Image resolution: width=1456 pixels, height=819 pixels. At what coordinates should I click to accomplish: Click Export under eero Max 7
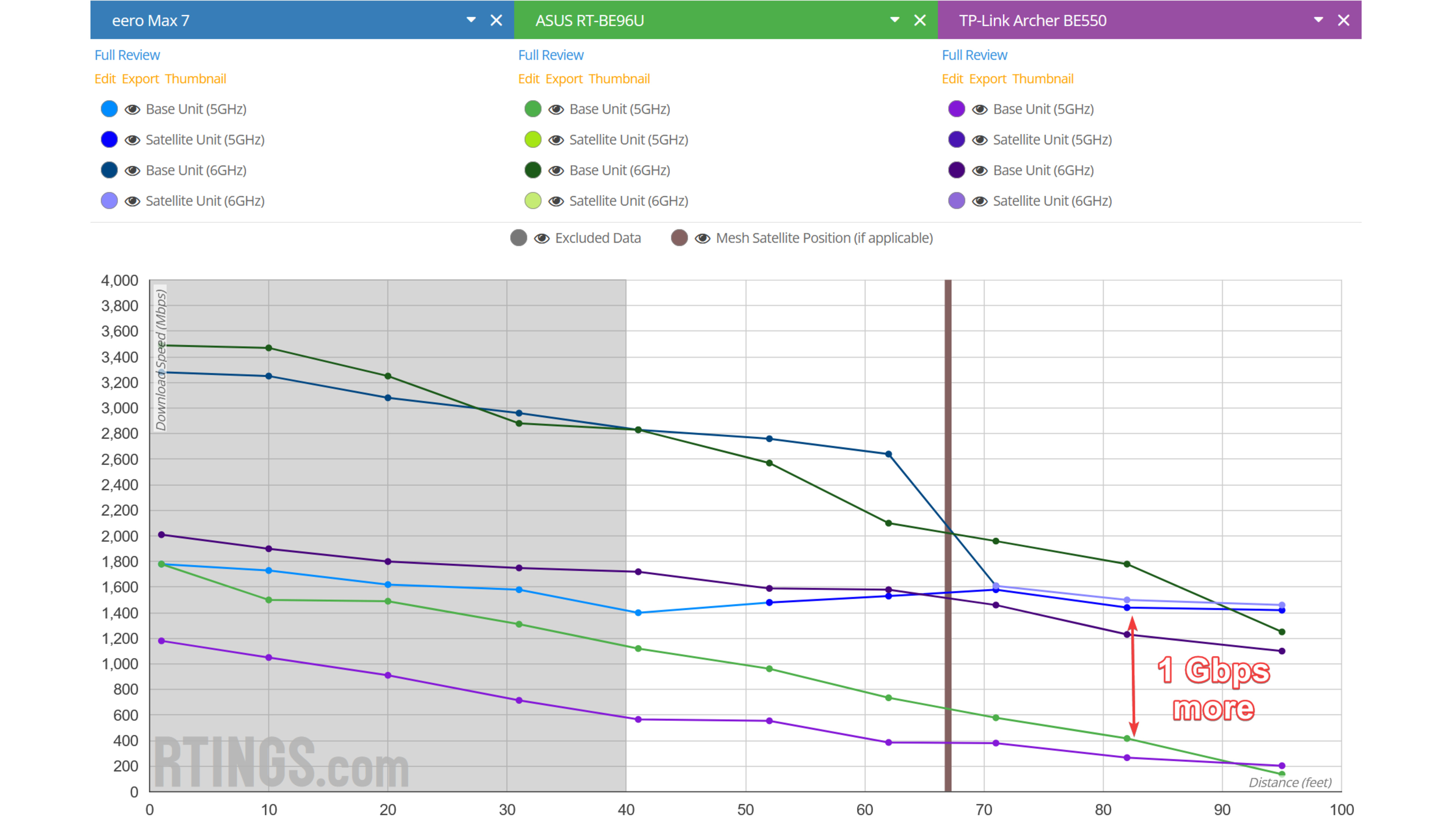click(140, 79)
